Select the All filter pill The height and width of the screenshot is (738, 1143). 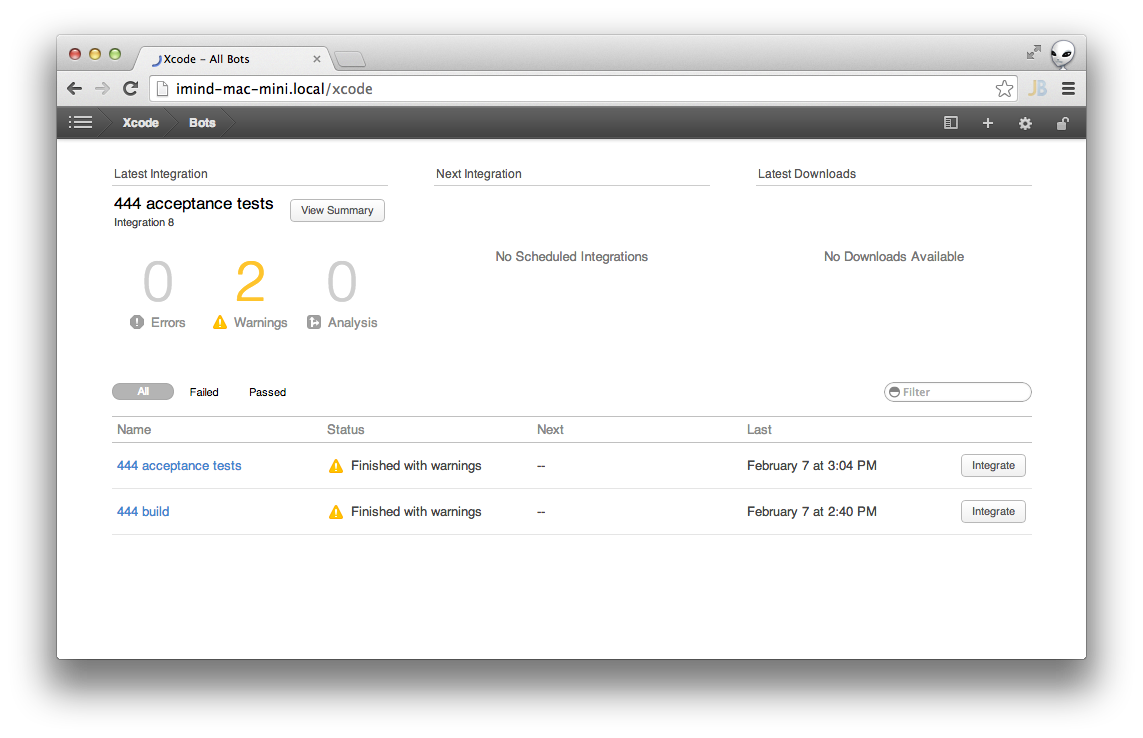143,392
